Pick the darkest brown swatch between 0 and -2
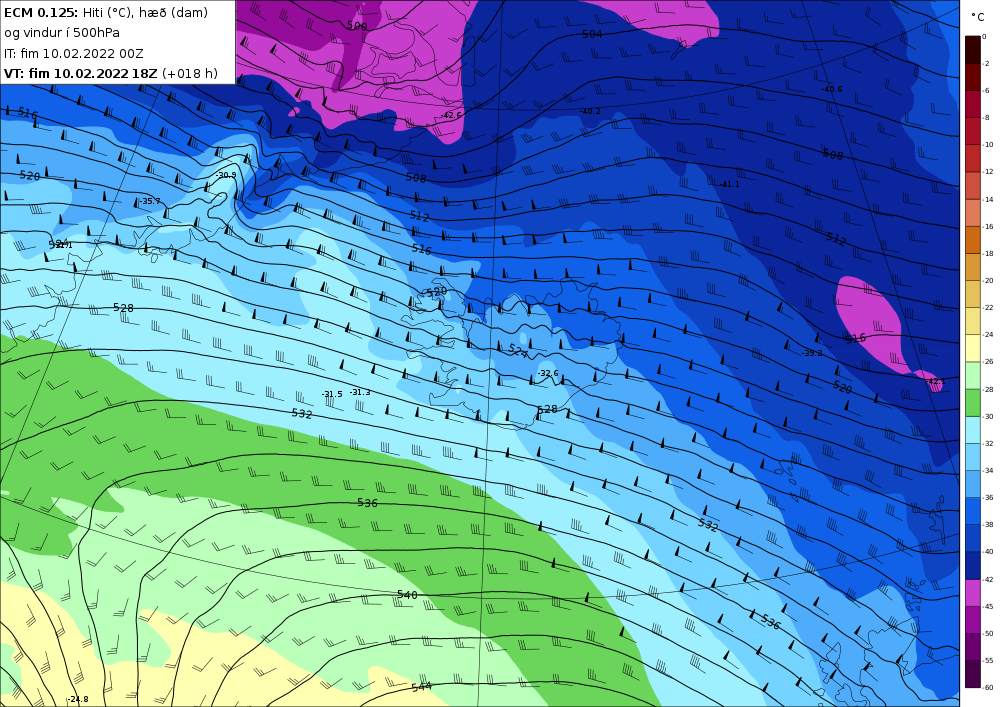 [973, 50]
